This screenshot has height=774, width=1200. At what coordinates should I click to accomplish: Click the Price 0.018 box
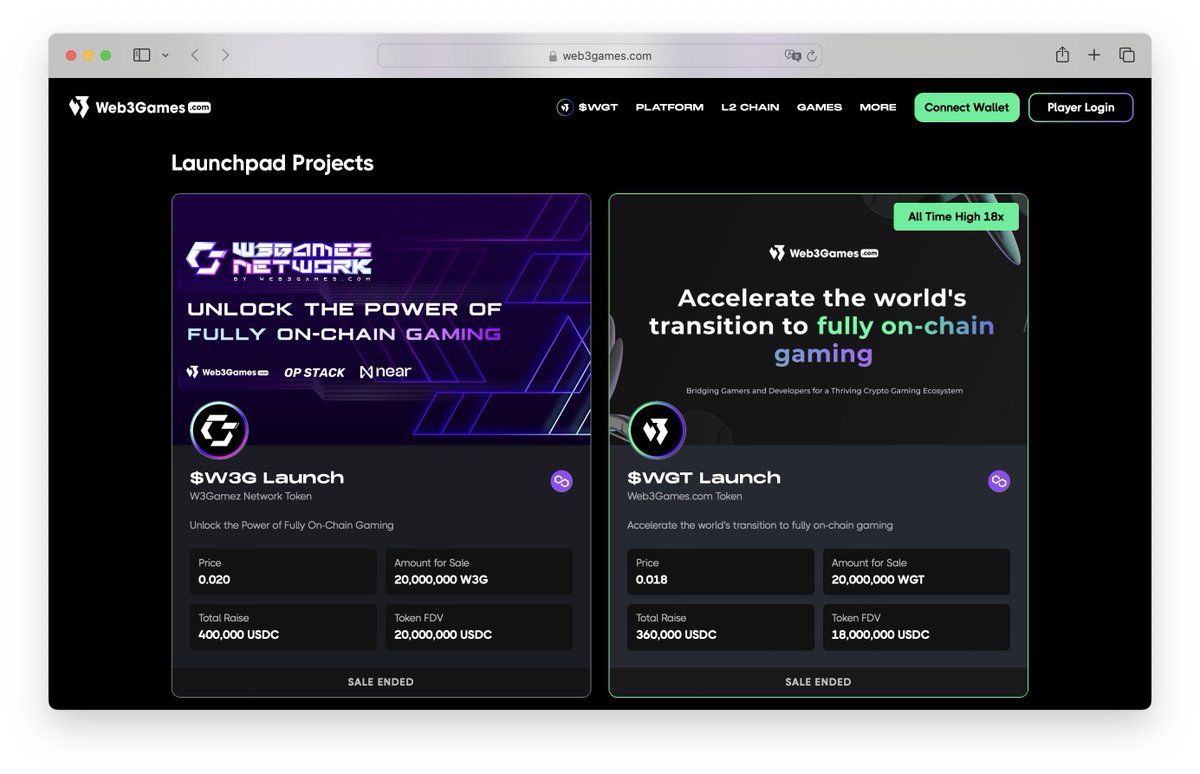pos(721,571)
